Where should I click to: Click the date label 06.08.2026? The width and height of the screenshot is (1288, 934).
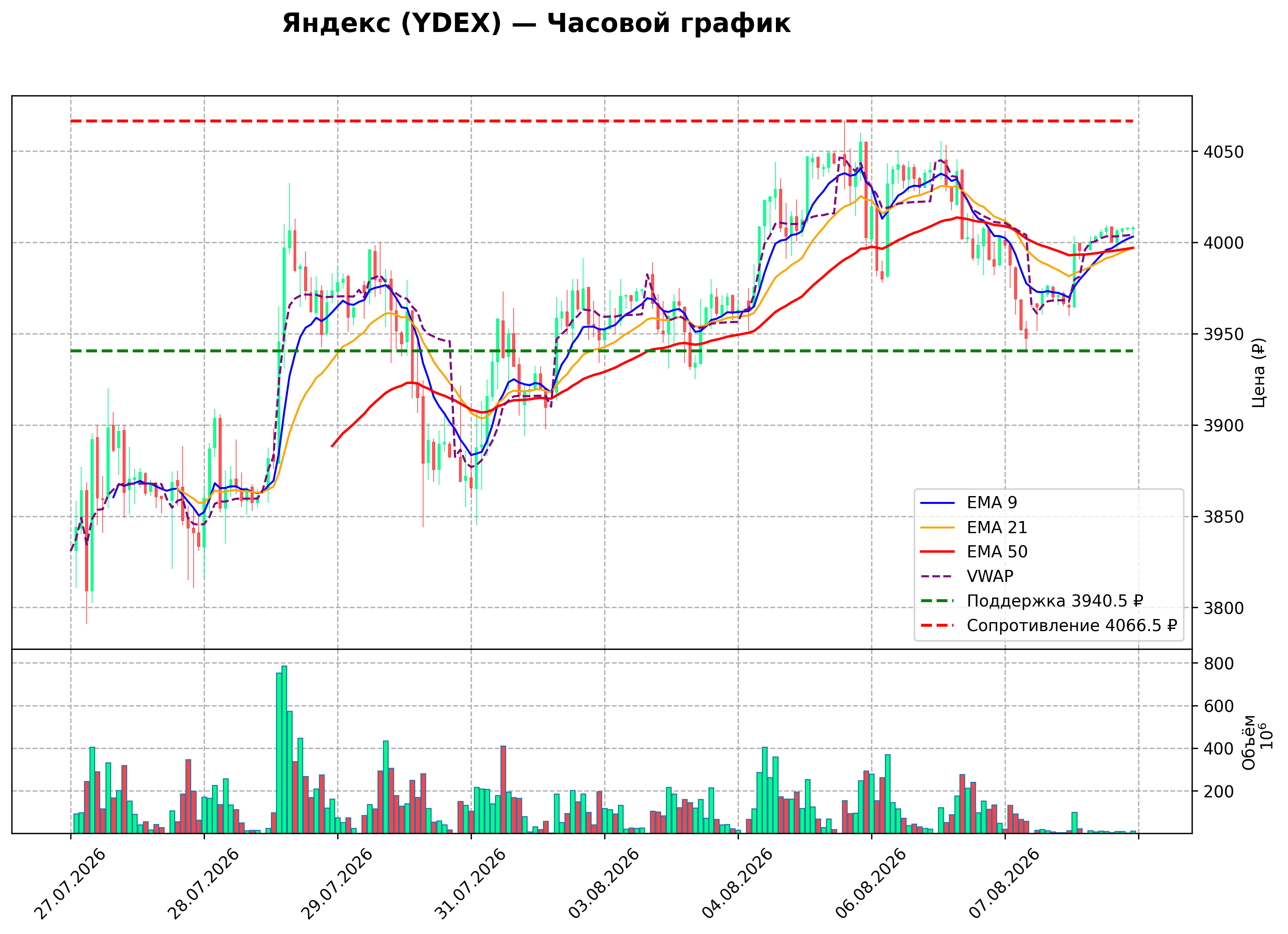(x=871, y=884)
